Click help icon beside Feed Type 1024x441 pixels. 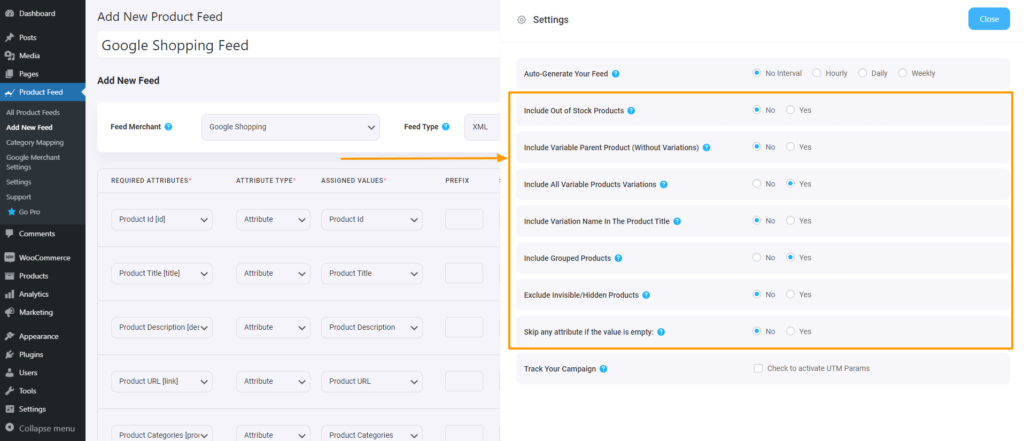445,127
